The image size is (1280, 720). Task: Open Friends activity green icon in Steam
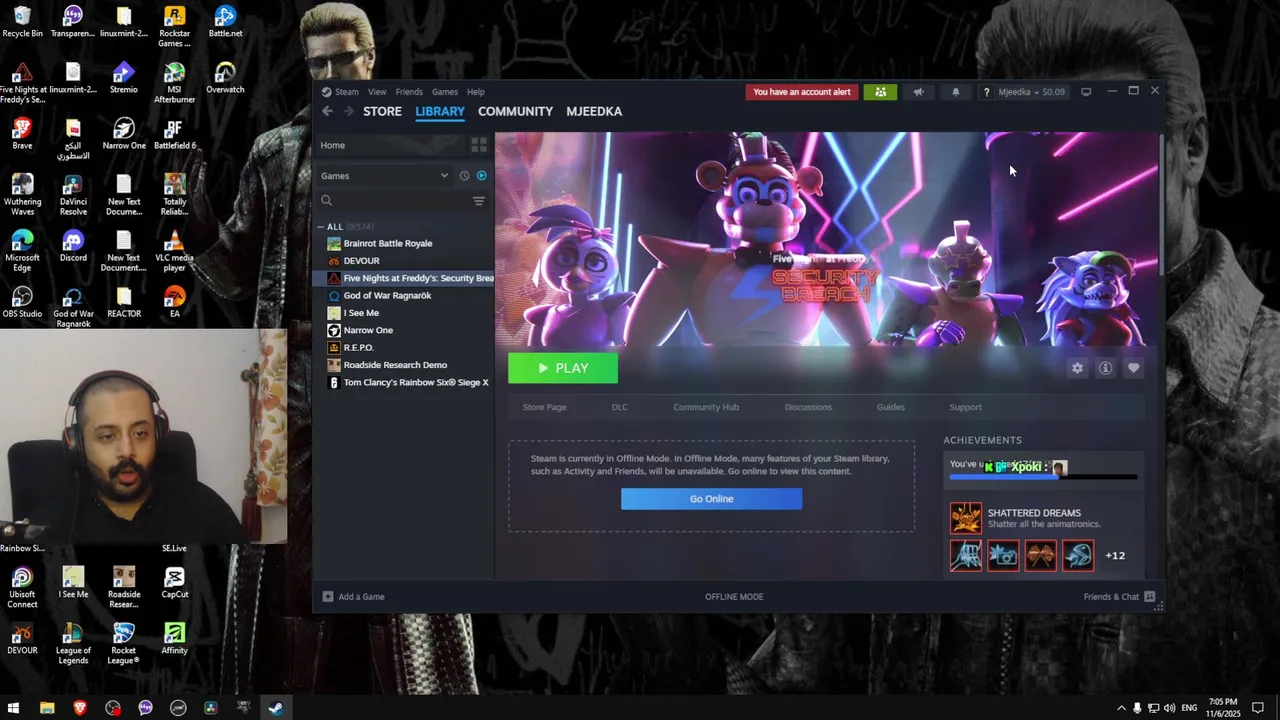880,92
